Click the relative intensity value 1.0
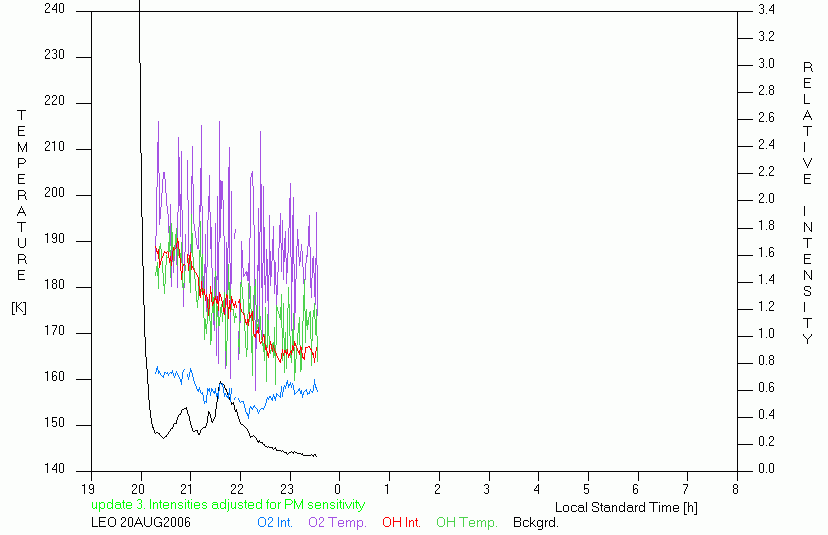This screenshot has height=535, width=828. (766, 333)
